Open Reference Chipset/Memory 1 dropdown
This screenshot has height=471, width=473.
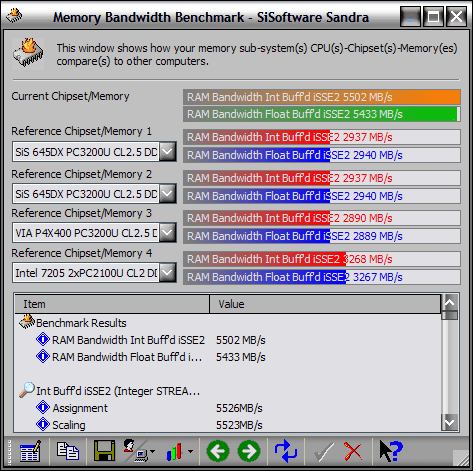click(x=167, y=152)
